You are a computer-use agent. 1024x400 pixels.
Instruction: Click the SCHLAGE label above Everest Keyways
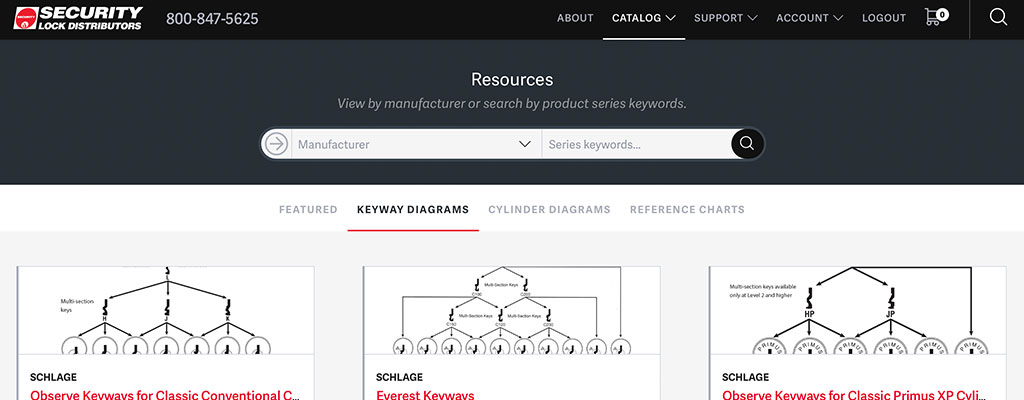[399, 377]
